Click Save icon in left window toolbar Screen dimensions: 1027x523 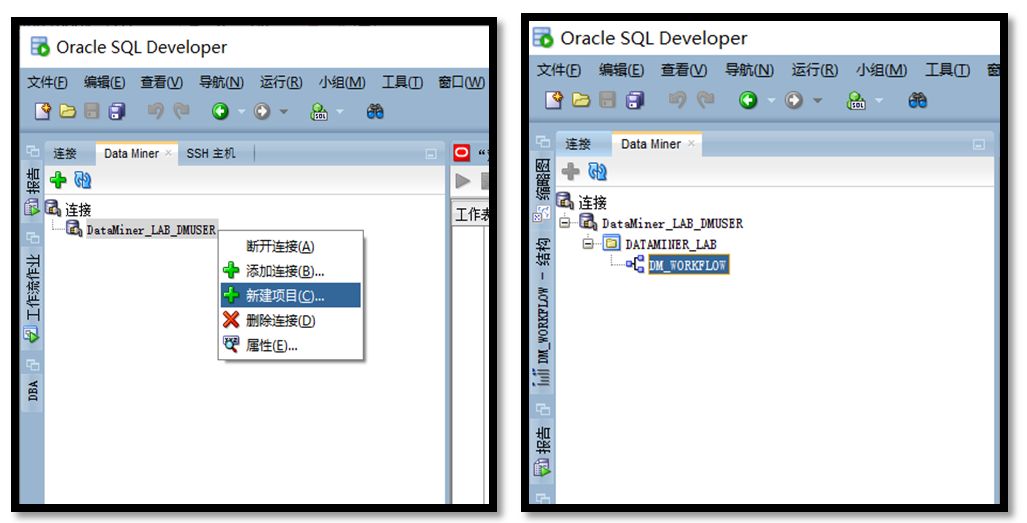[92, 111]
